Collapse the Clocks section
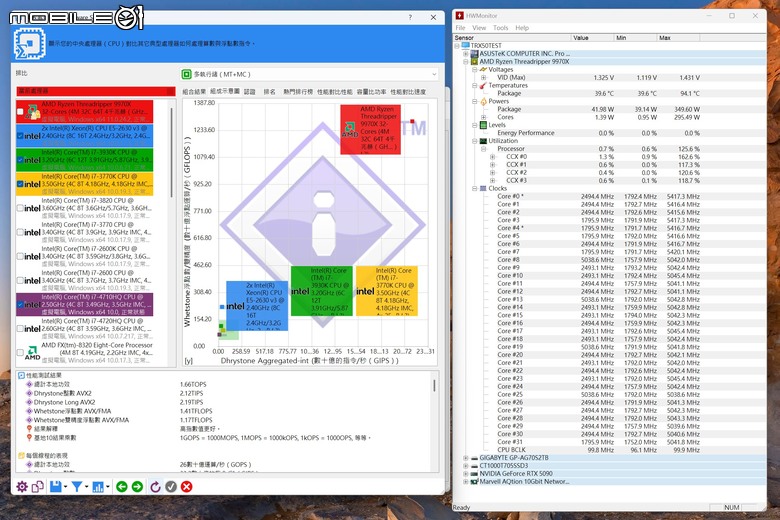This screenshot has width=780, height=520. (475, 189)
